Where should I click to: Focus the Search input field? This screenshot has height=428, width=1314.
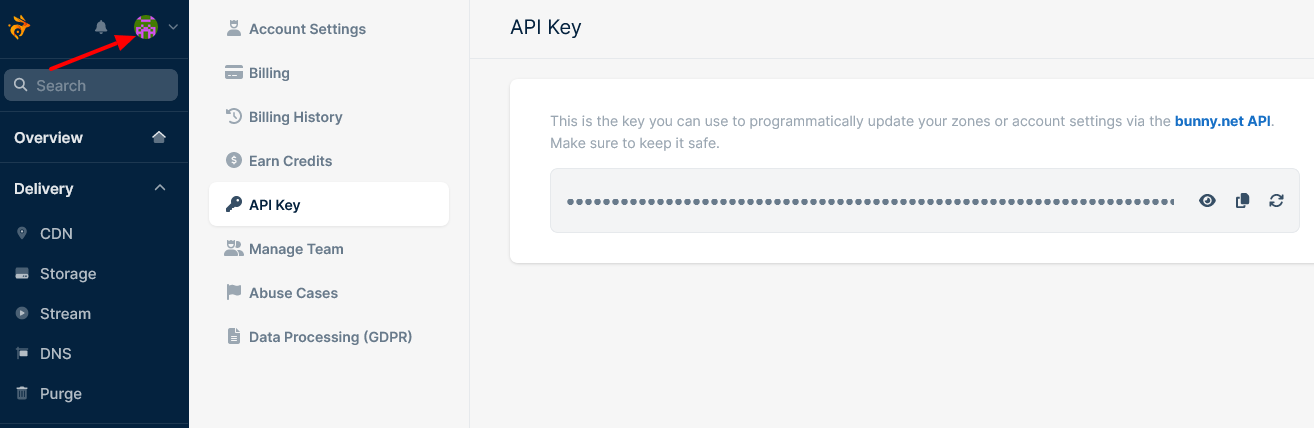click(91, 85)
